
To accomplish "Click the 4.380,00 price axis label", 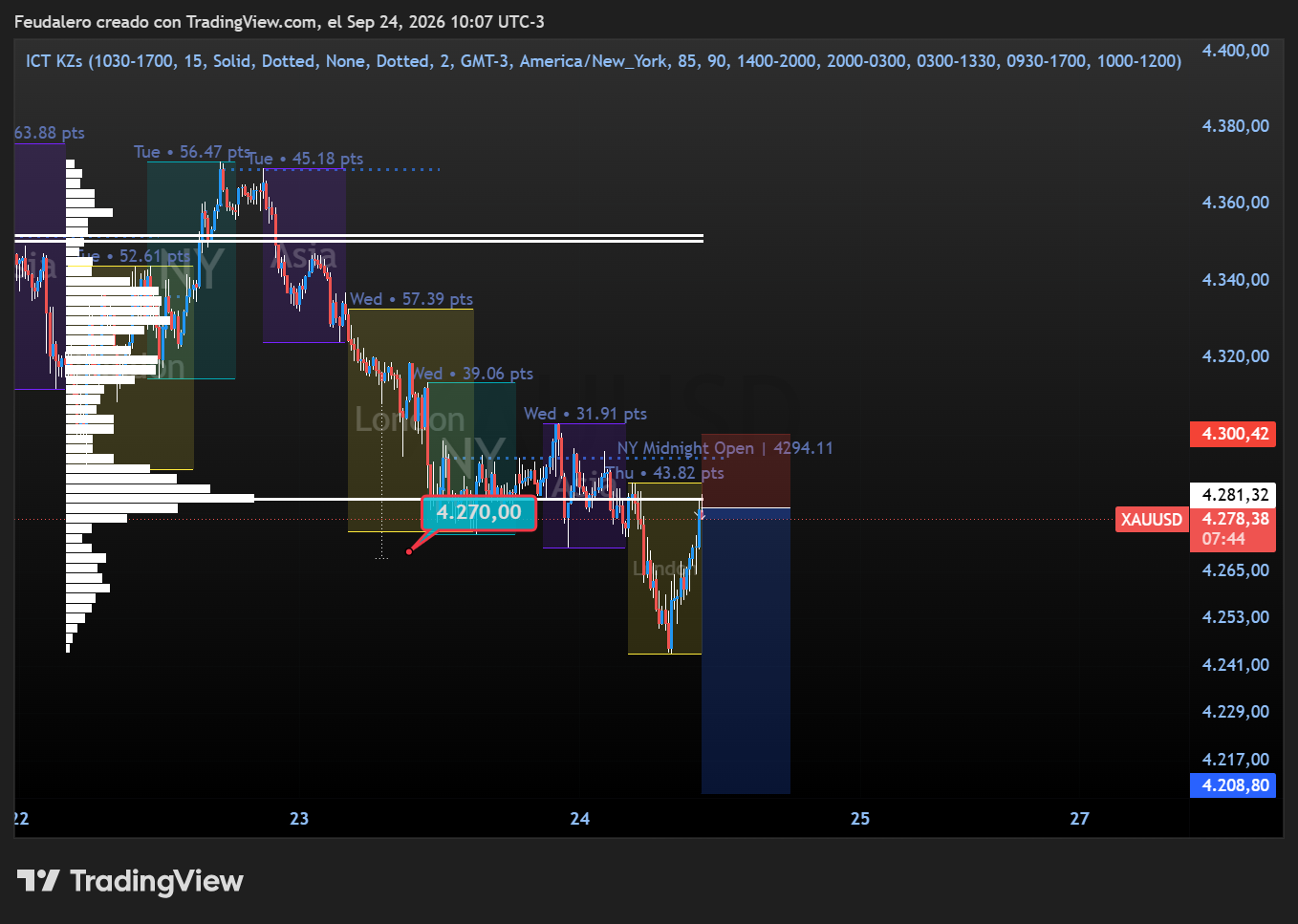I will click(1235, 126).
